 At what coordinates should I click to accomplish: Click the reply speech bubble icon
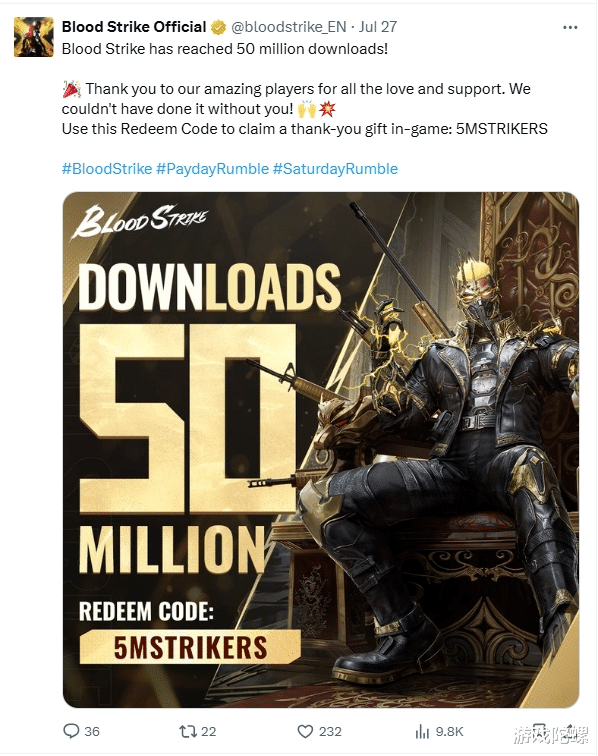(71, 731)
